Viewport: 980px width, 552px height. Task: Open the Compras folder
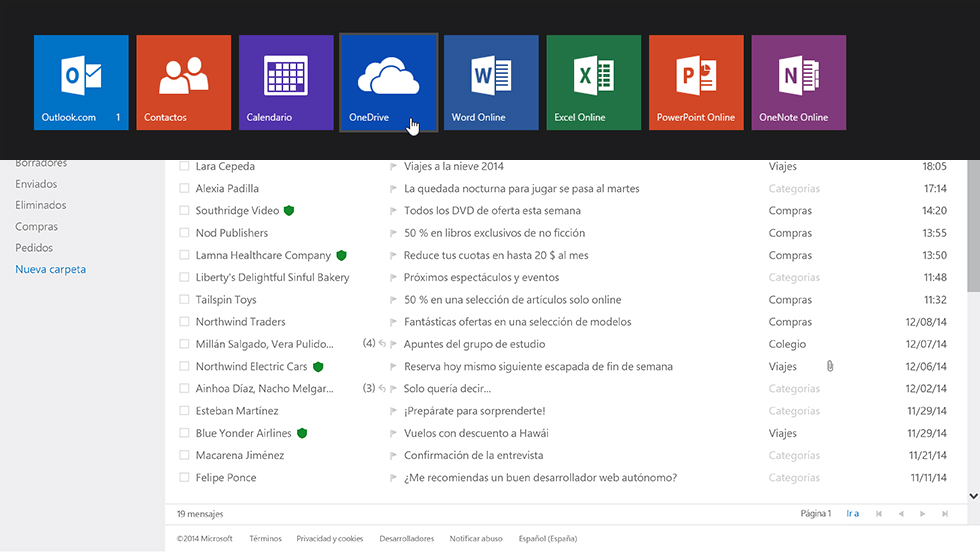click(36, 226)
